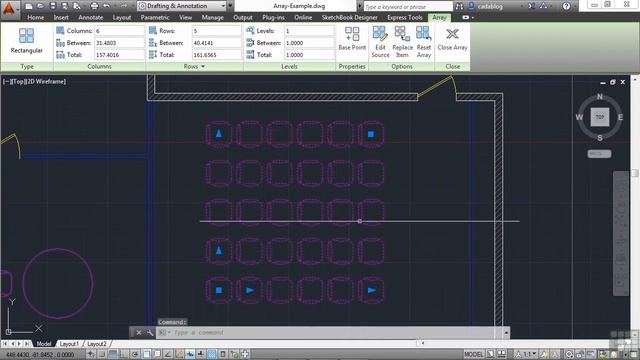
Task: Click the Quick View Drawings status bar icon
Action: [x=502, y=354]
